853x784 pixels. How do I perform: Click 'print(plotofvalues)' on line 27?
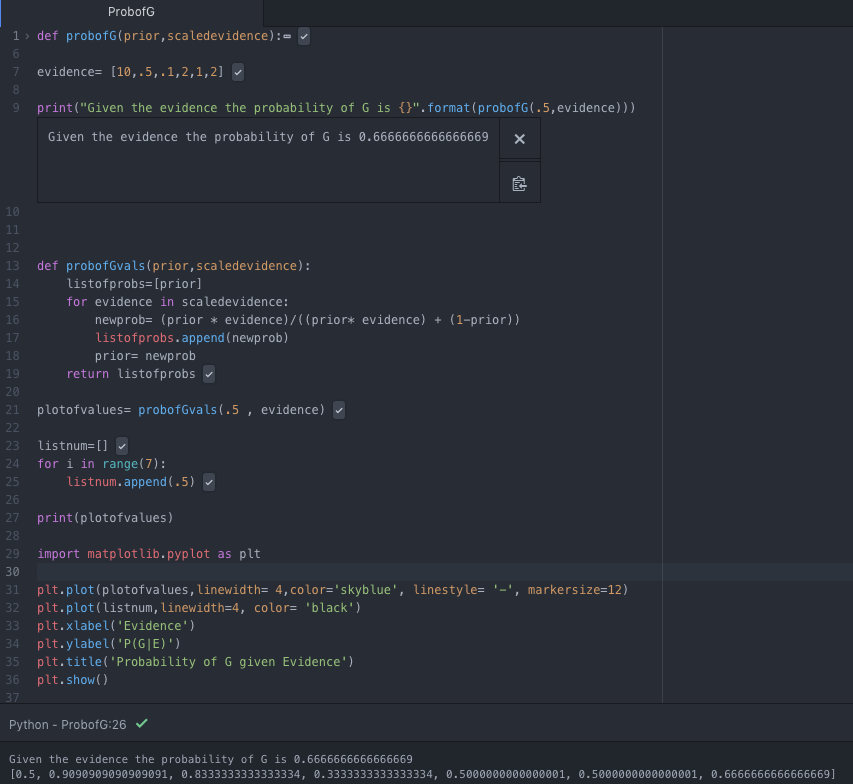(x=105, y=518)
